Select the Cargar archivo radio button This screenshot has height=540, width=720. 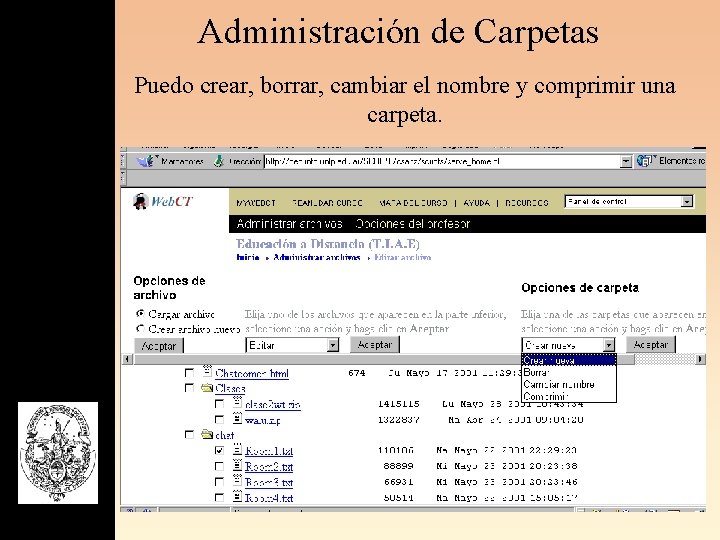point(140,314)
